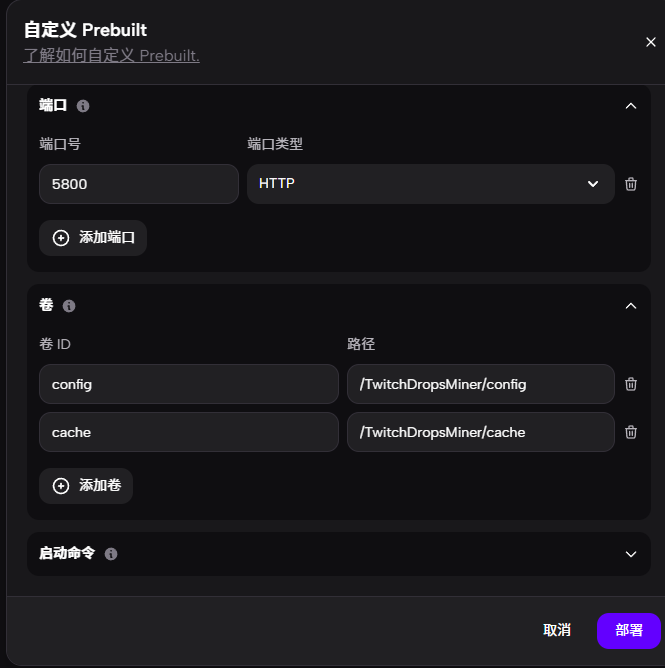Screen dimensions: 665x668
Task: Focus the cache volume ID field
Action: [x=189, y=432]
